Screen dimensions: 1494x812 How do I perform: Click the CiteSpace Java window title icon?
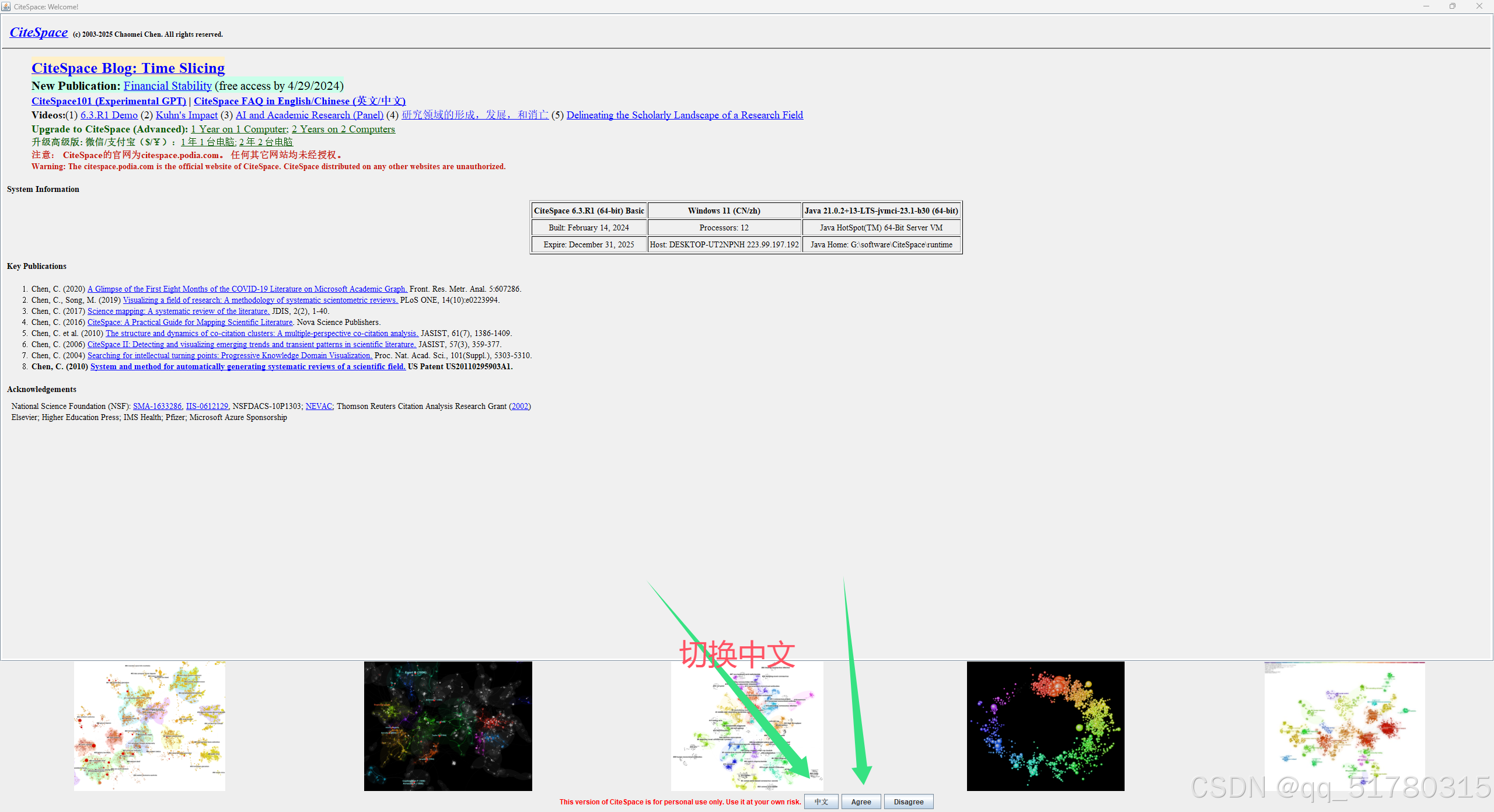tap(6, 6)
